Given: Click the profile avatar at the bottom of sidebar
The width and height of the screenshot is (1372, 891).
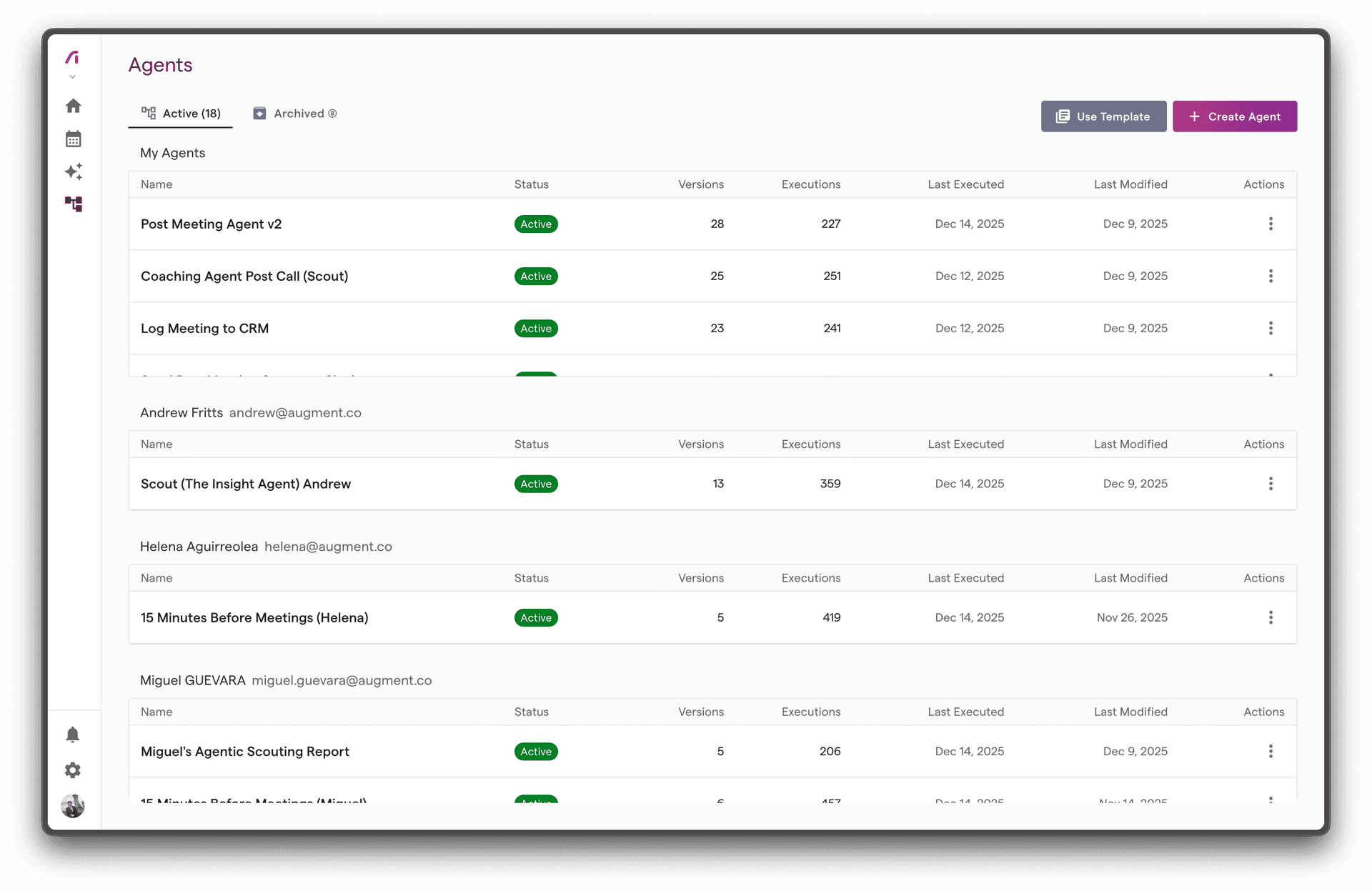Looking at the screenshot, I should point(72,806).
